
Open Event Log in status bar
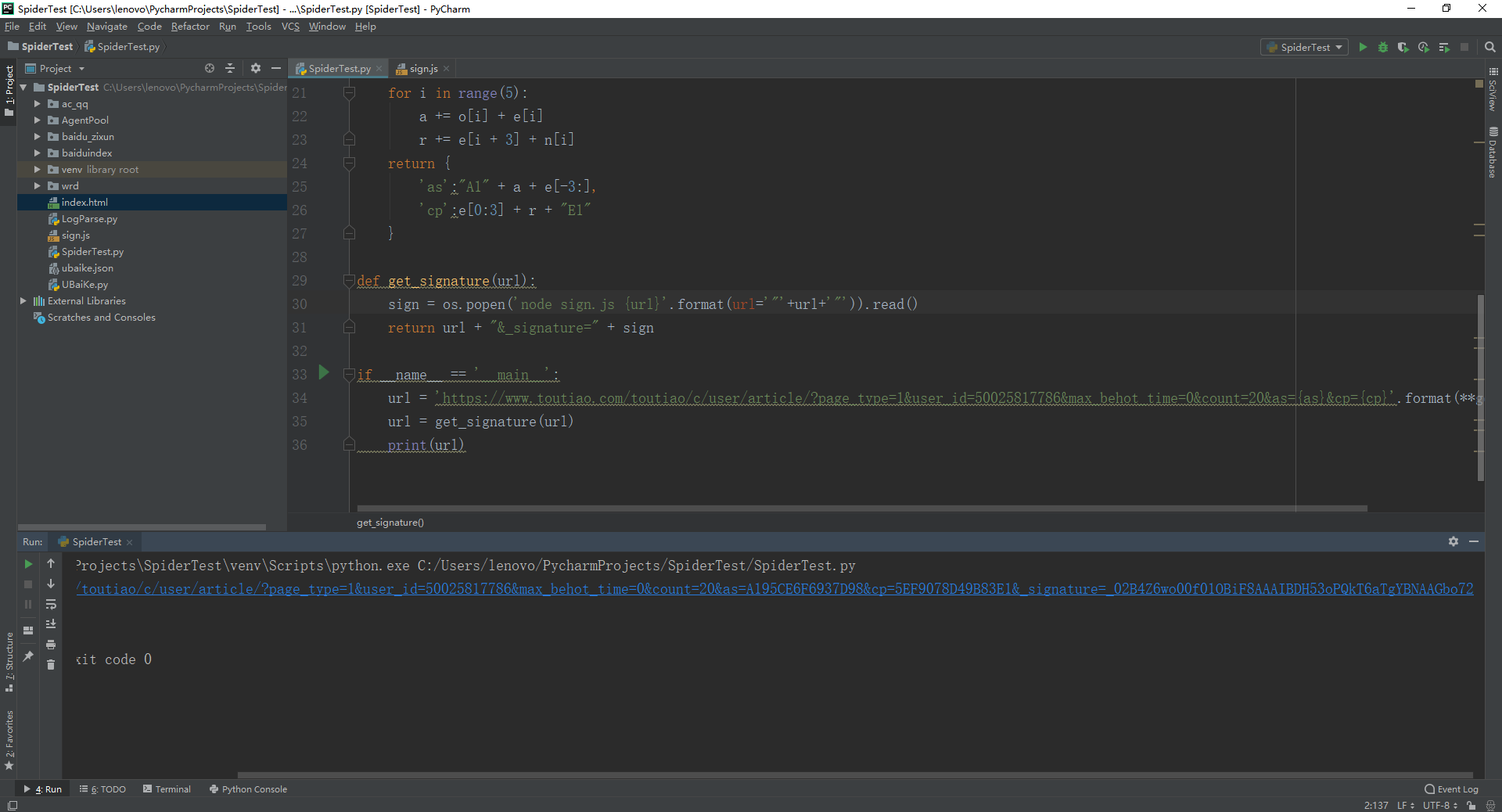[x=1452, y=789]
